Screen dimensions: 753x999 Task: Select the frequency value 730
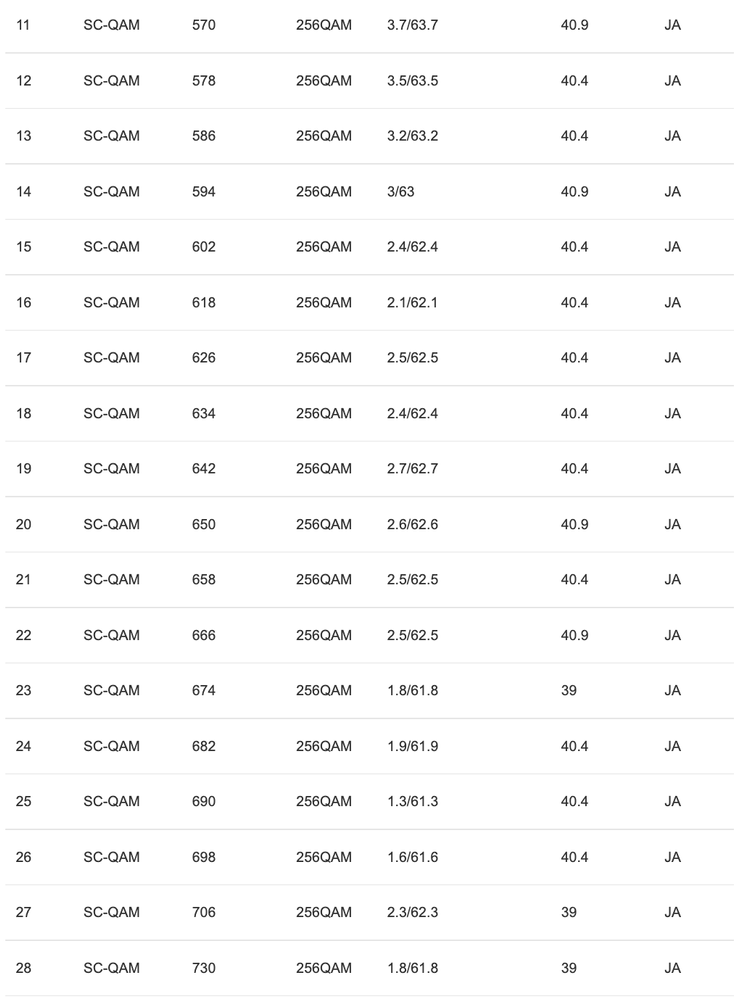pos(203,968)
